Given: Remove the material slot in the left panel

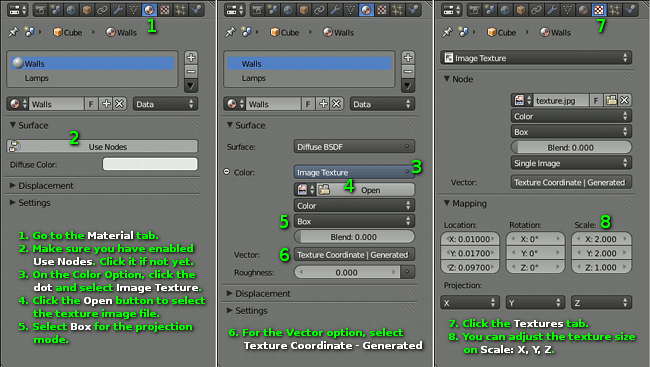Looking at the screenshot, I should click(x=191, y=71).
